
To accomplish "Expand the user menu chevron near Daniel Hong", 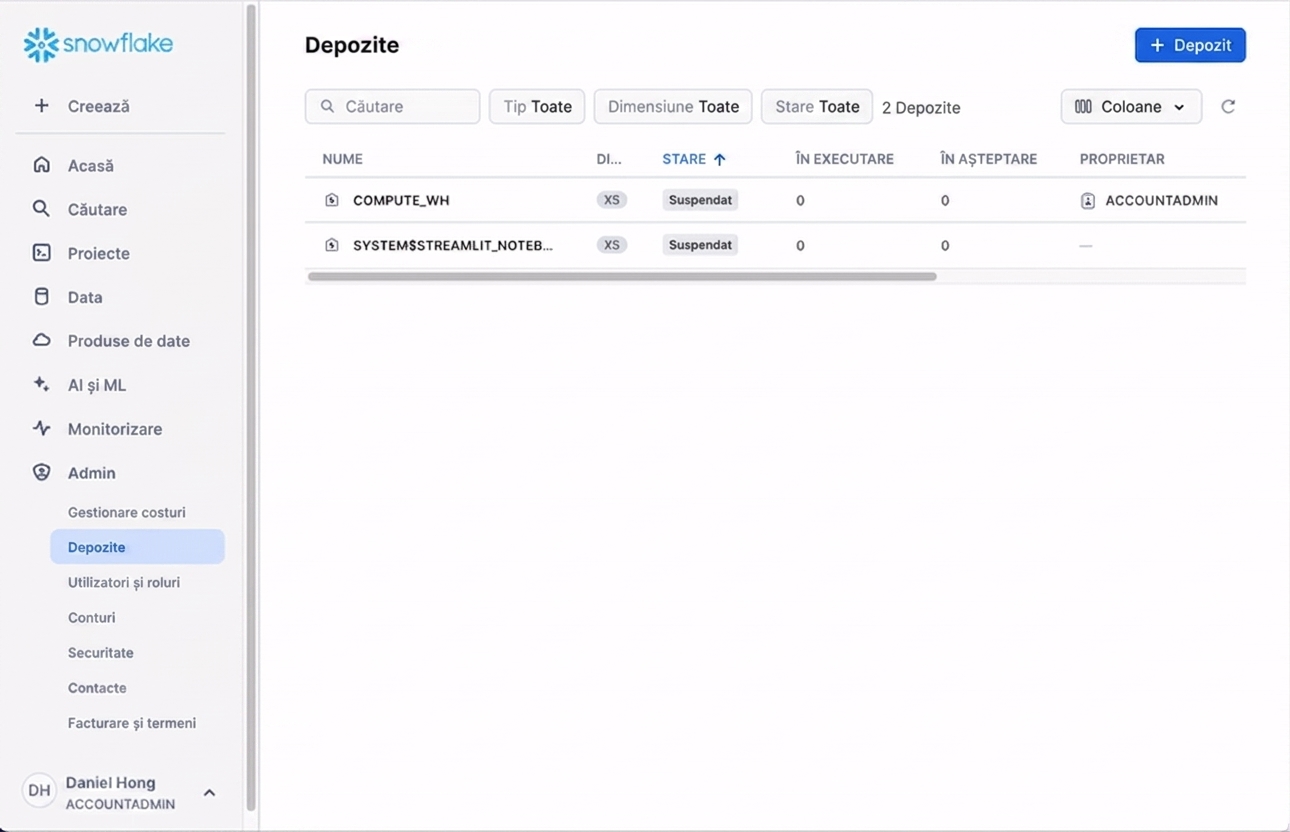I will point(209,792).
